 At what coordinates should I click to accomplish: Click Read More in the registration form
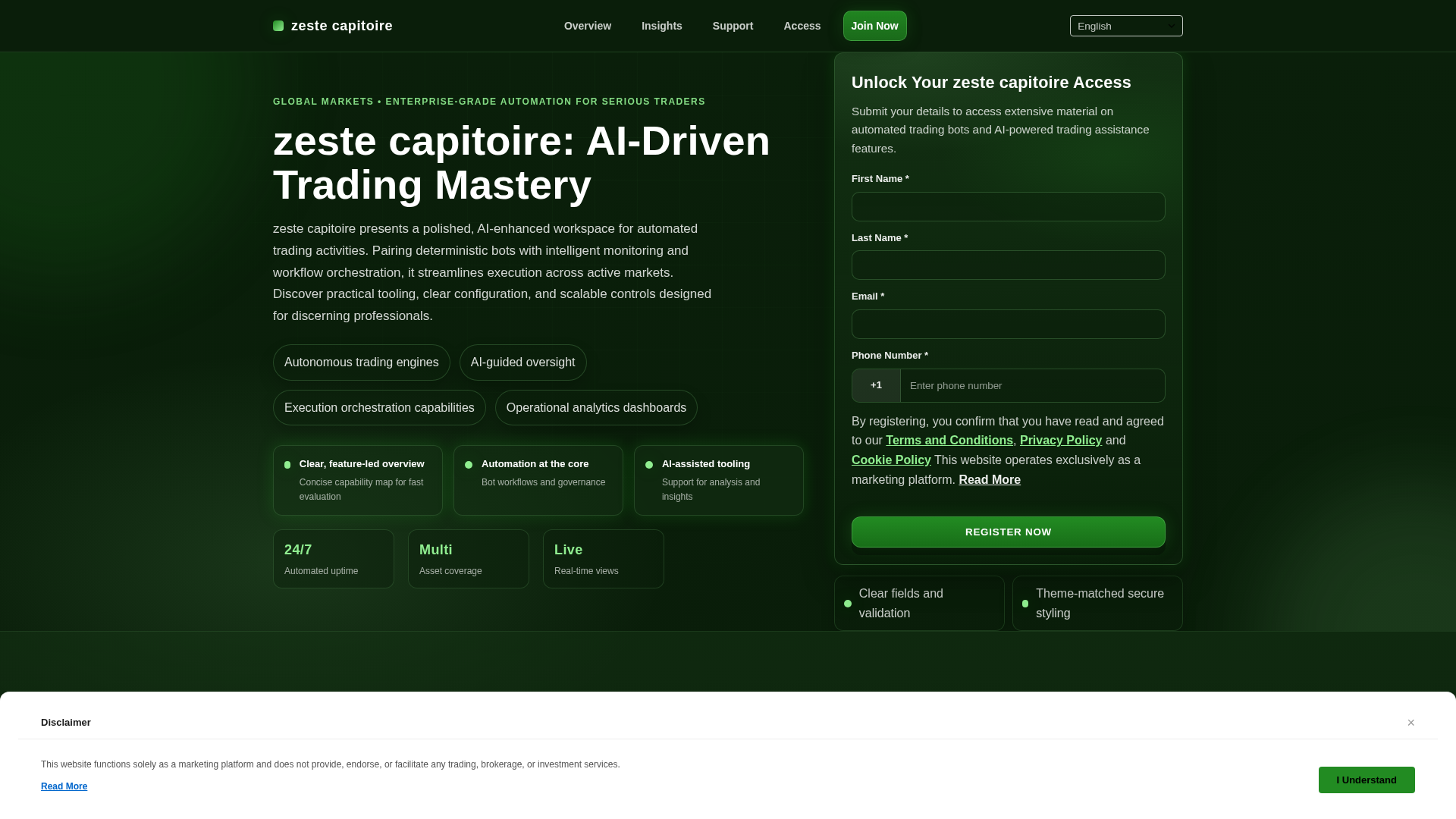tap(990, 480)
